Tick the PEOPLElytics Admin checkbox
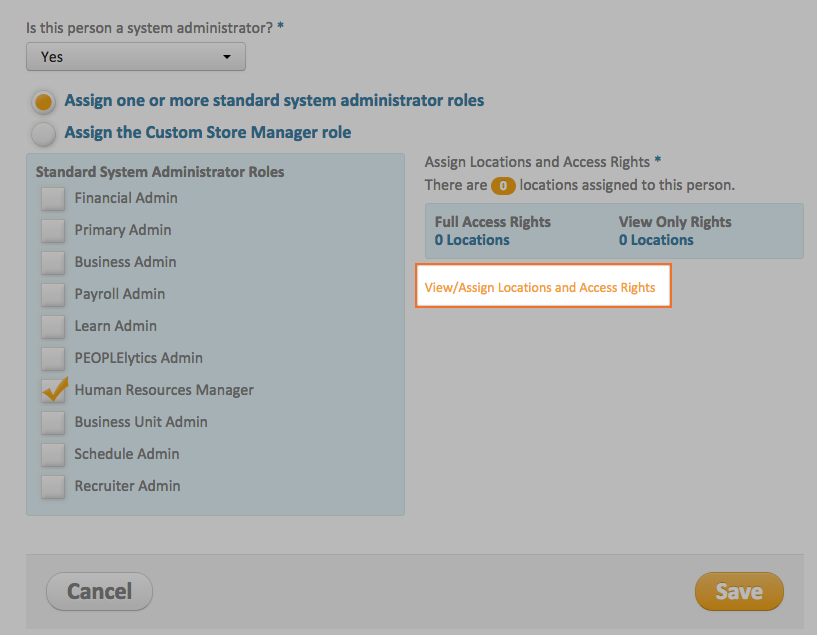Image resolution: width=817 pixels, height=635 pixels. [53, 358]
